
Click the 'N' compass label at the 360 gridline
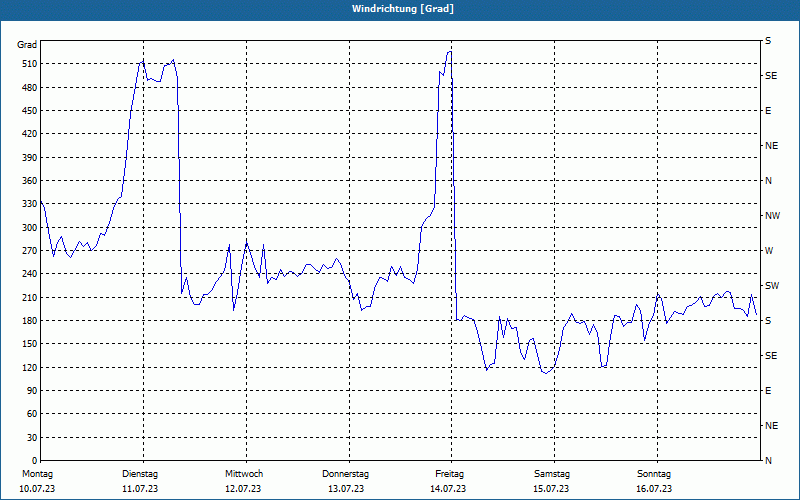point(768,181)
